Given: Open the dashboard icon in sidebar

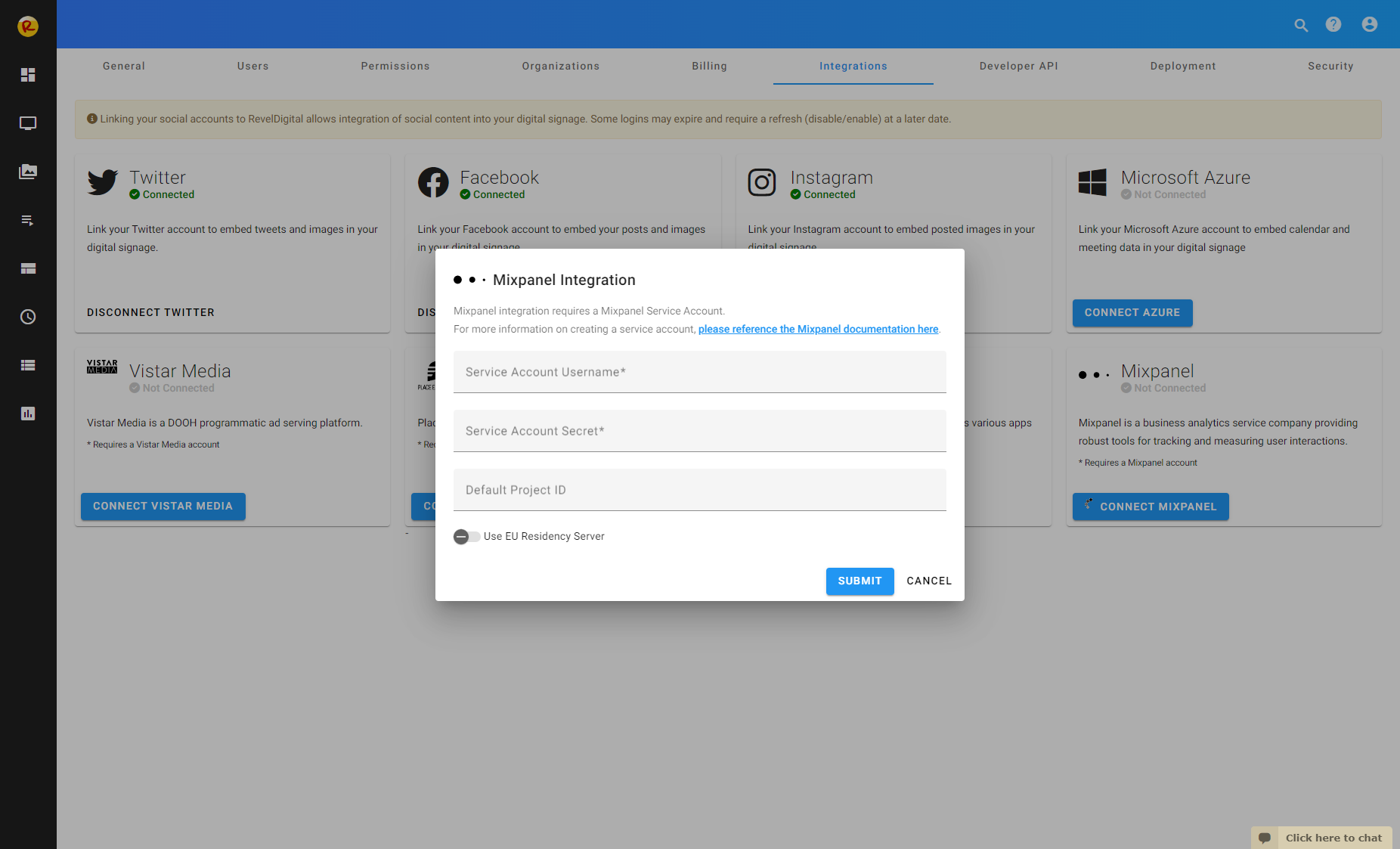Looking at the screenshot, I should point(28,75).
